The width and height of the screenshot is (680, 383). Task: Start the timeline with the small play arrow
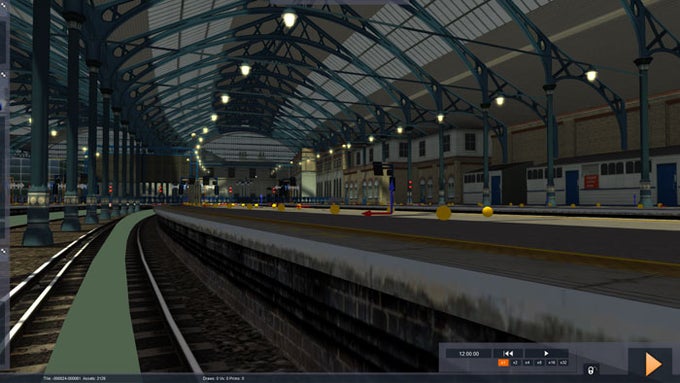coord(546,354)
